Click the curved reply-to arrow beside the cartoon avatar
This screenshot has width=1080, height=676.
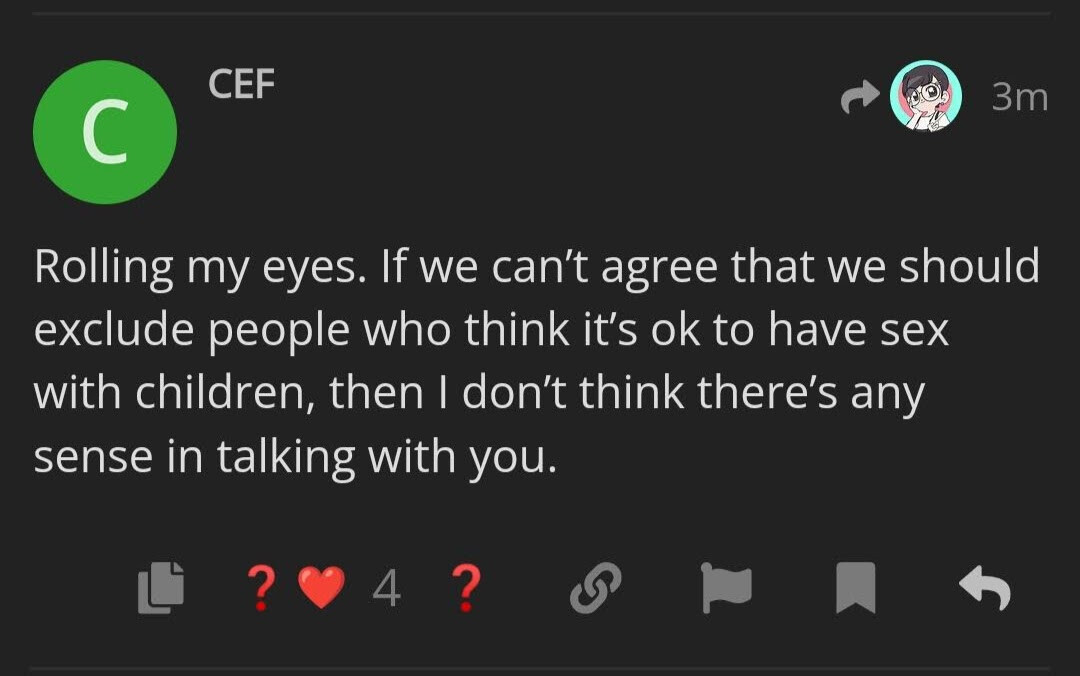tap(860, 96)
